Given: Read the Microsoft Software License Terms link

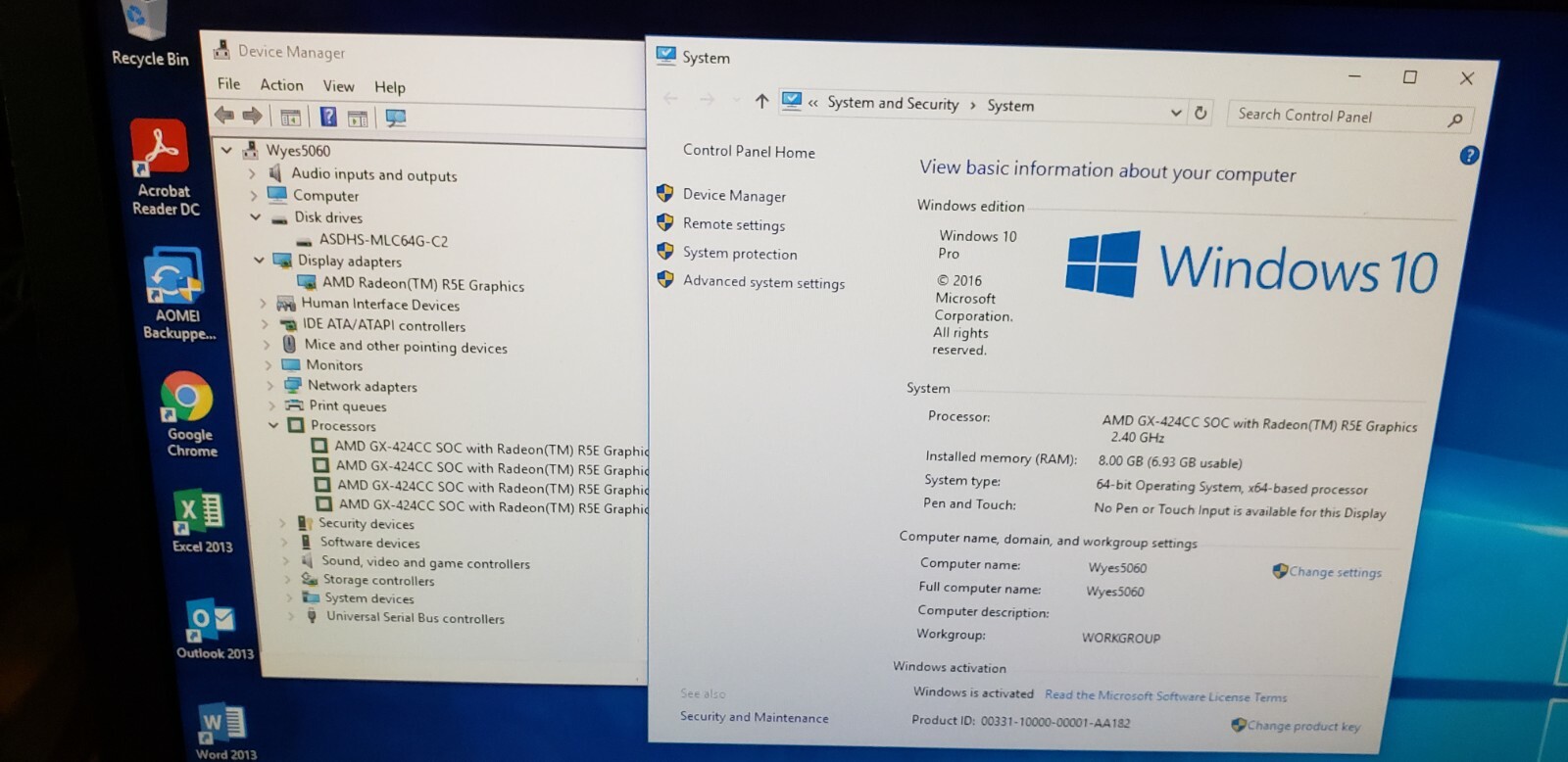Looking at the screenshot, I should point(1165,696).
